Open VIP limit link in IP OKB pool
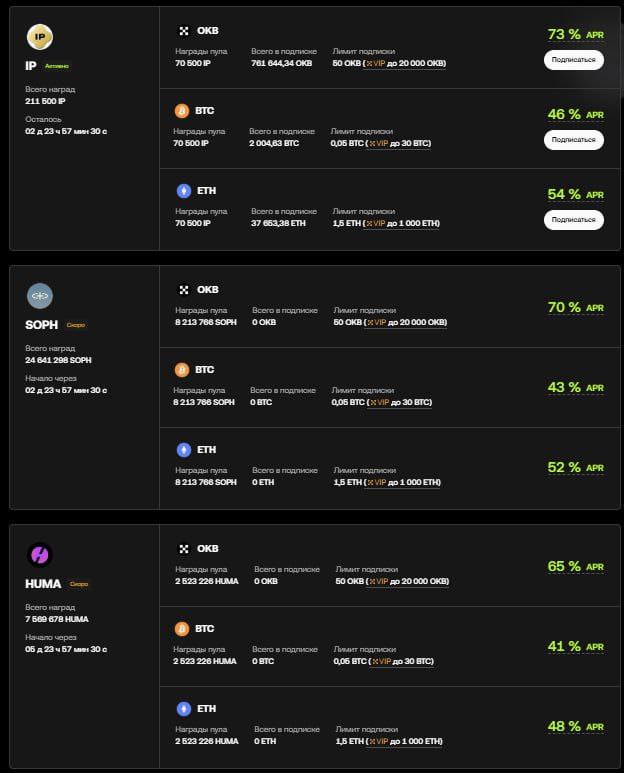 point(379,64)
